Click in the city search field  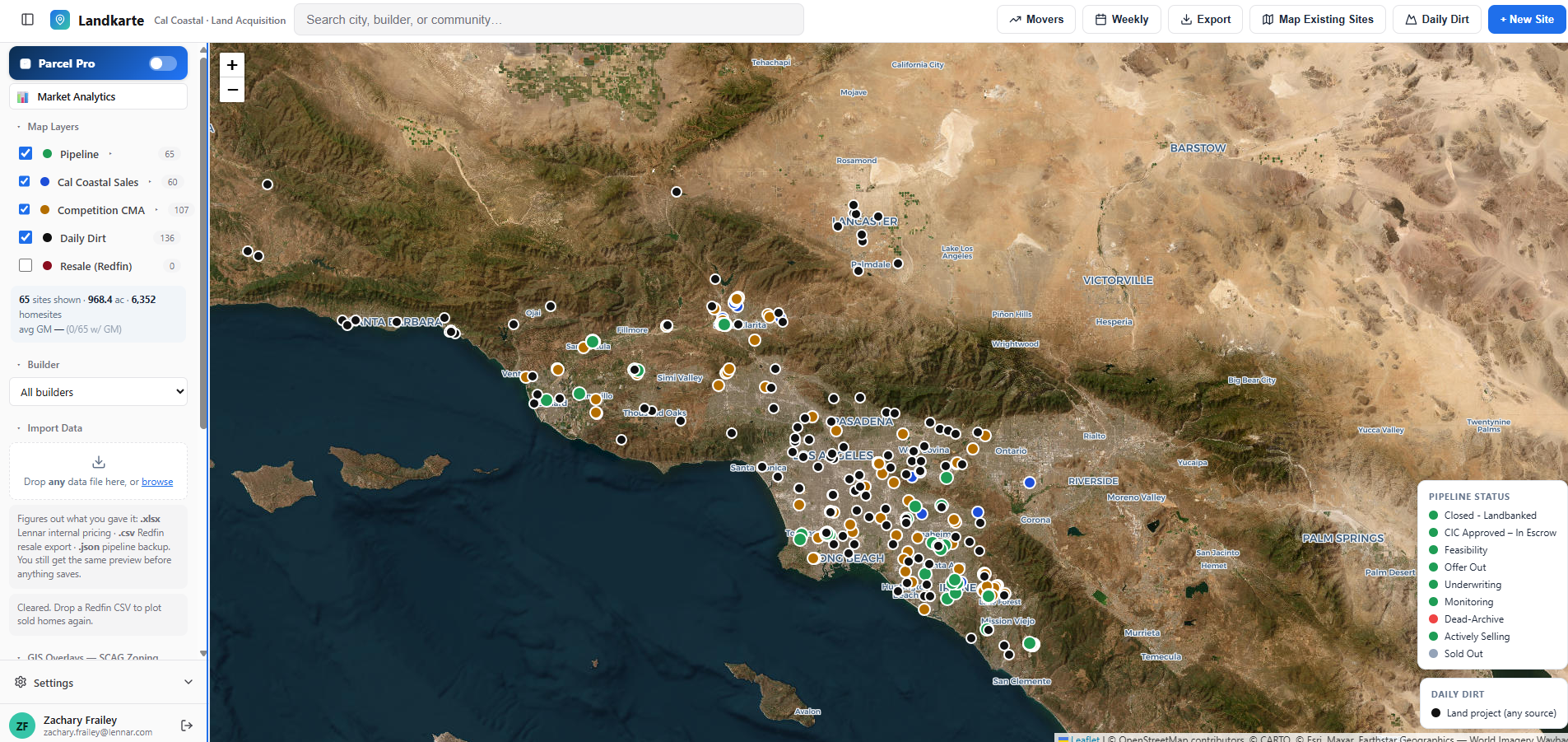pyautogui.click(x=549, y=20)
